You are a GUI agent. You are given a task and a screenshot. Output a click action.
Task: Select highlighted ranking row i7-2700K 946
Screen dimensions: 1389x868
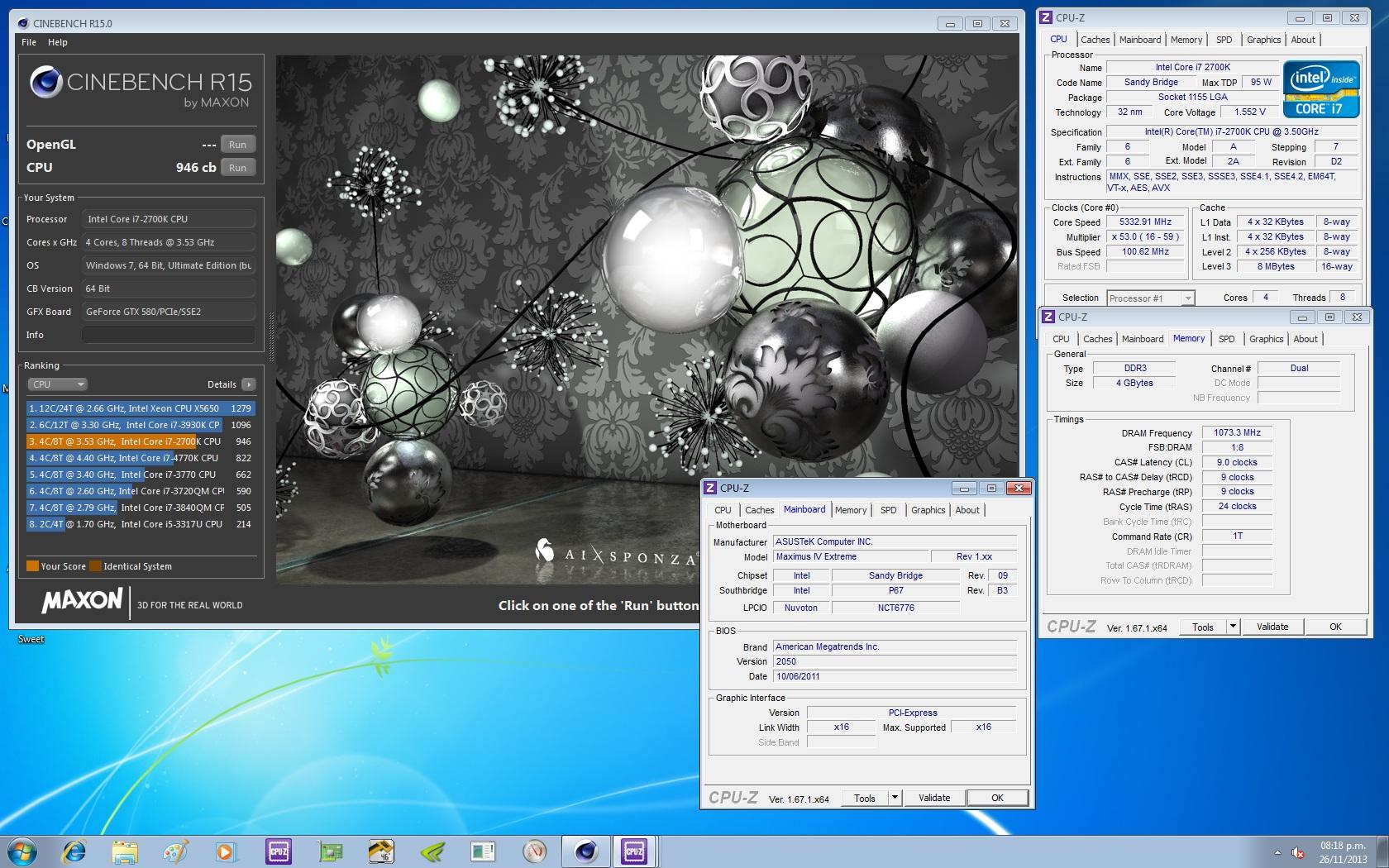pyautogui.click(x=141, y=441)
